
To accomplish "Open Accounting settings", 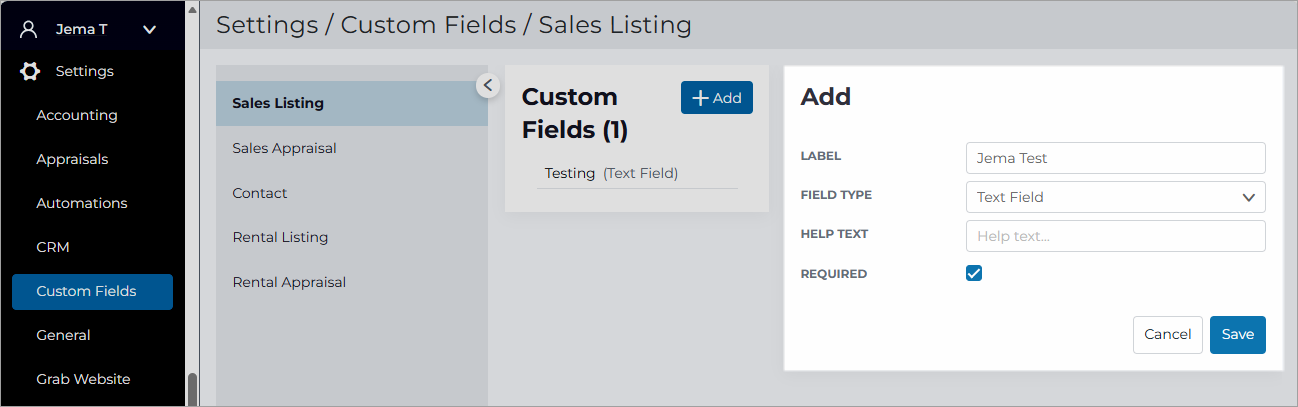I will [x=77, y=115].
